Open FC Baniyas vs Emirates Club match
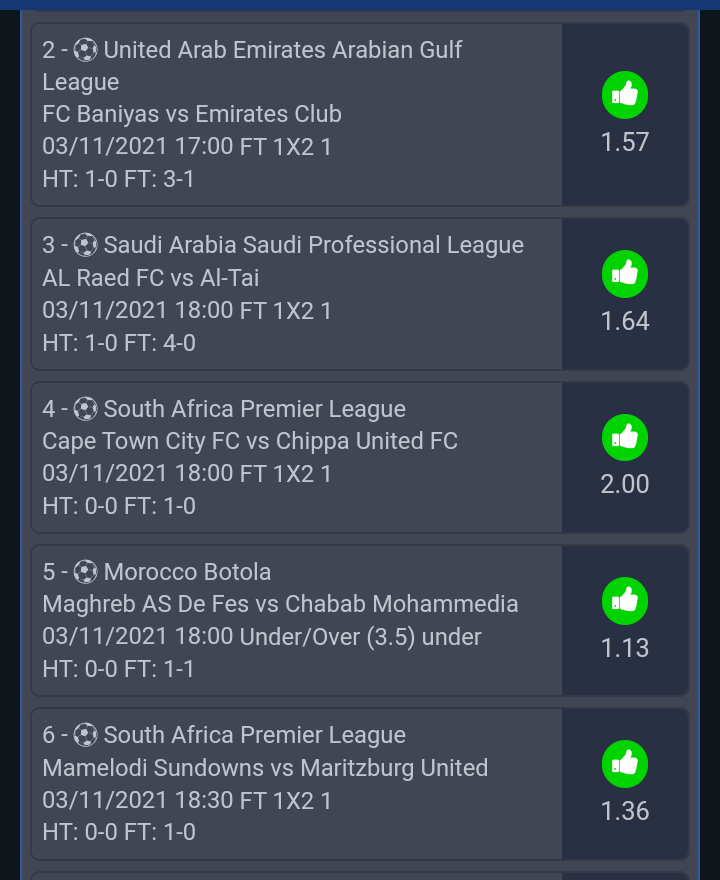The width and height of the screenshot is (720, 880). [x=192, y=114]
